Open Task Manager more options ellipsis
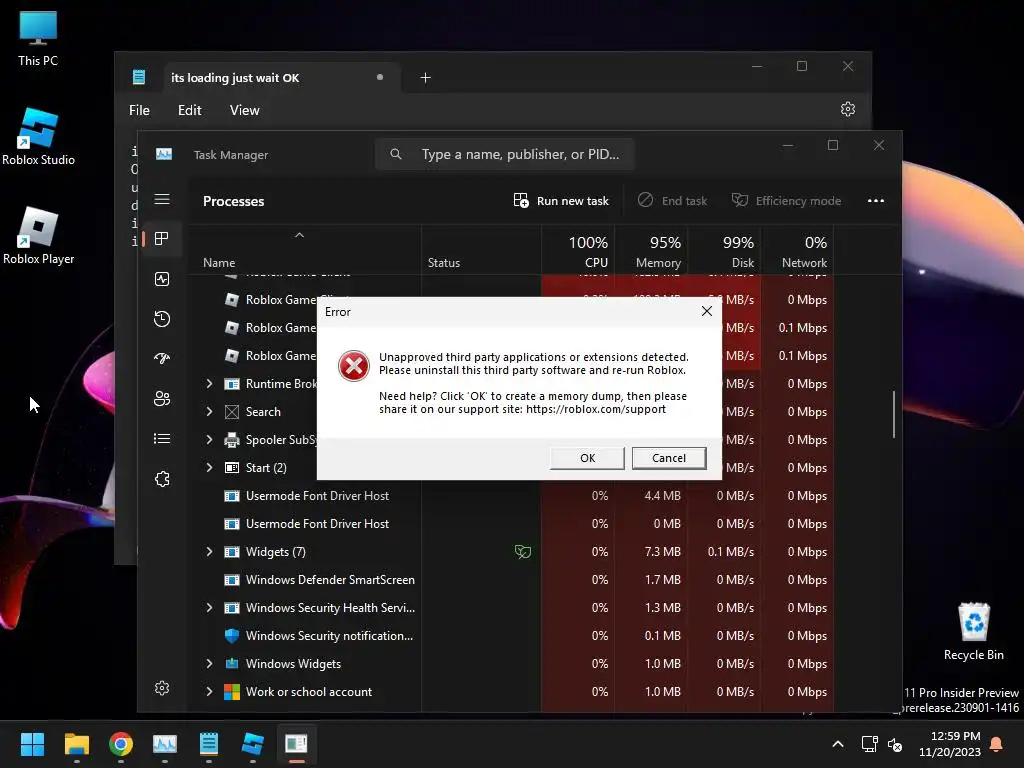 coord(876,200)
